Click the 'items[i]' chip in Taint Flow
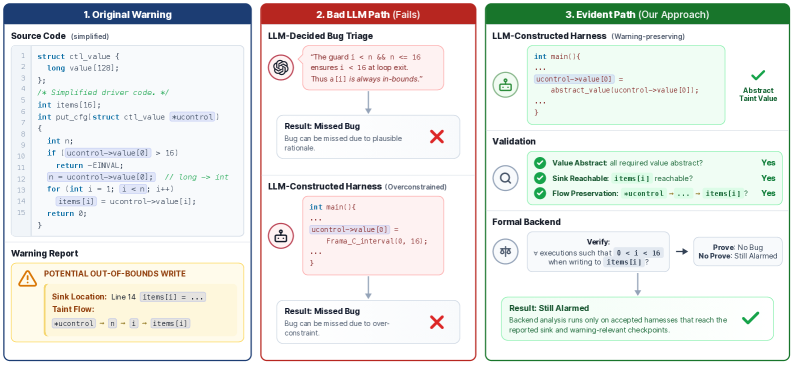 [x=170, y=324]
